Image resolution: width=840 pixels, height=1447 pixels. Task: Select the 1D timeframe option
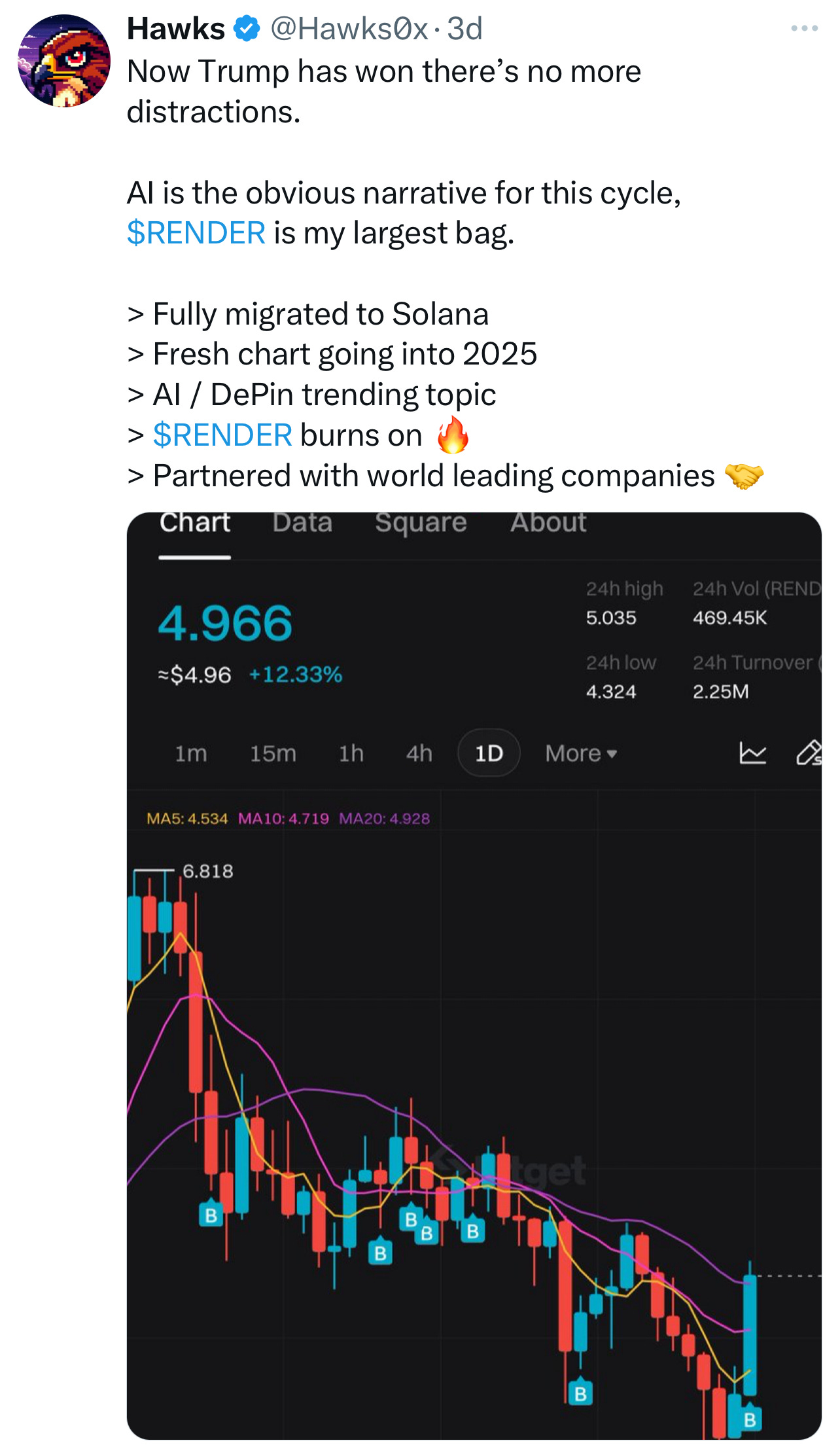489,753
